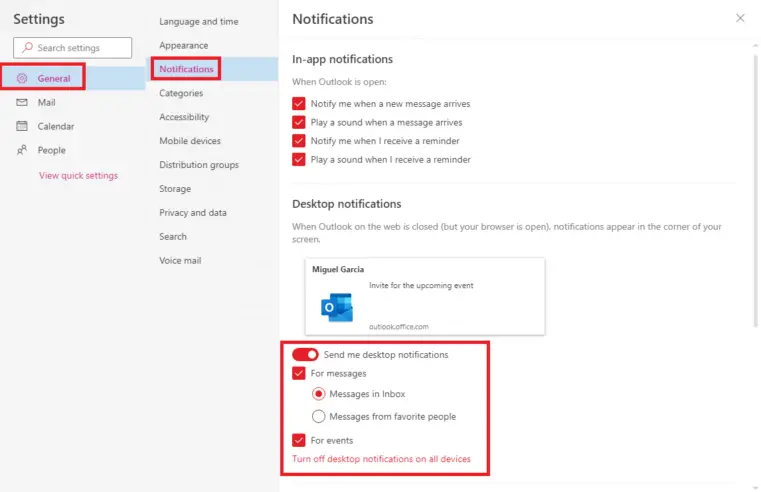
Task: Open the General settings category
Action: tap(73, 78)
